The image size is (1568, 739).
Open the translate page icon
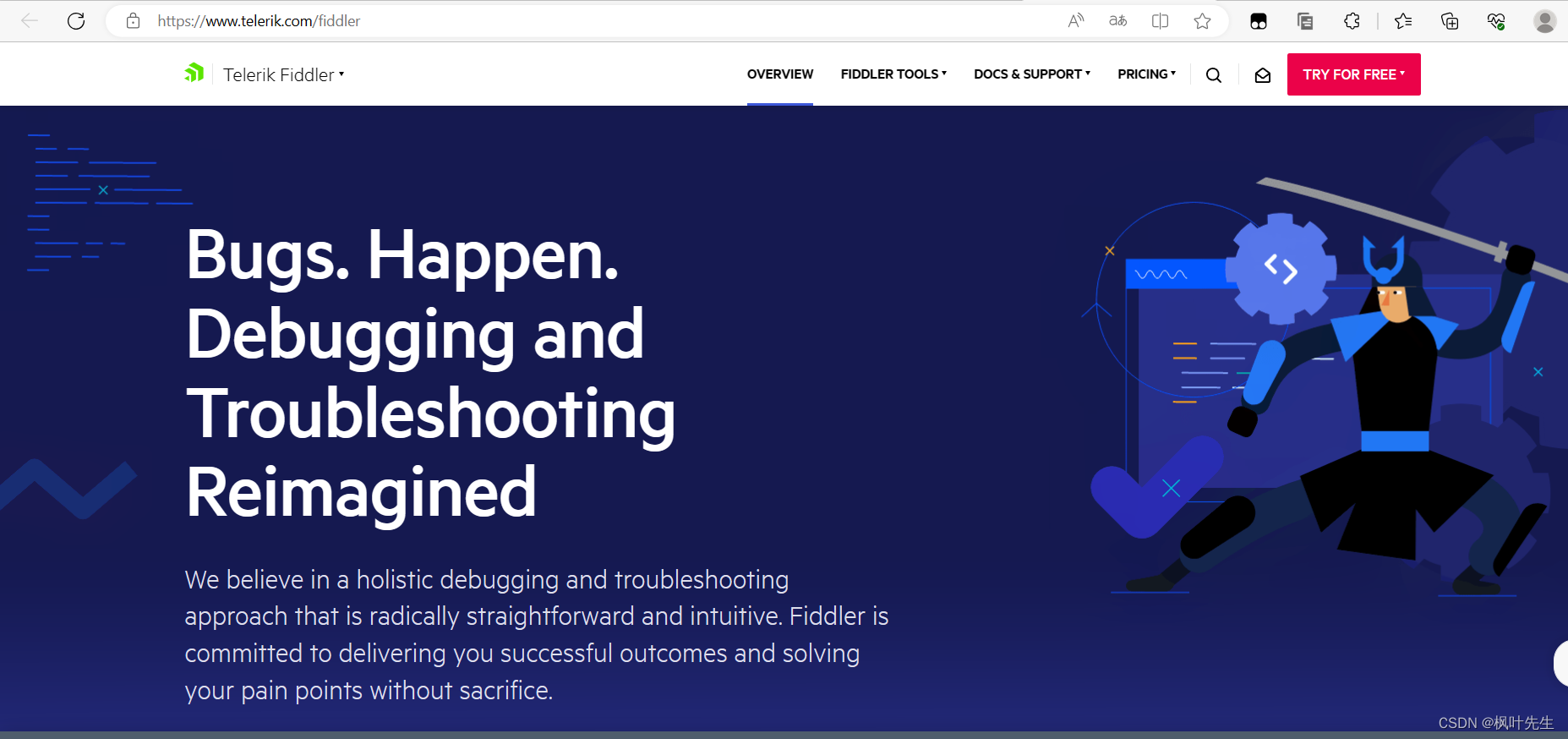pyautogui.click(x=1118, y=21)
